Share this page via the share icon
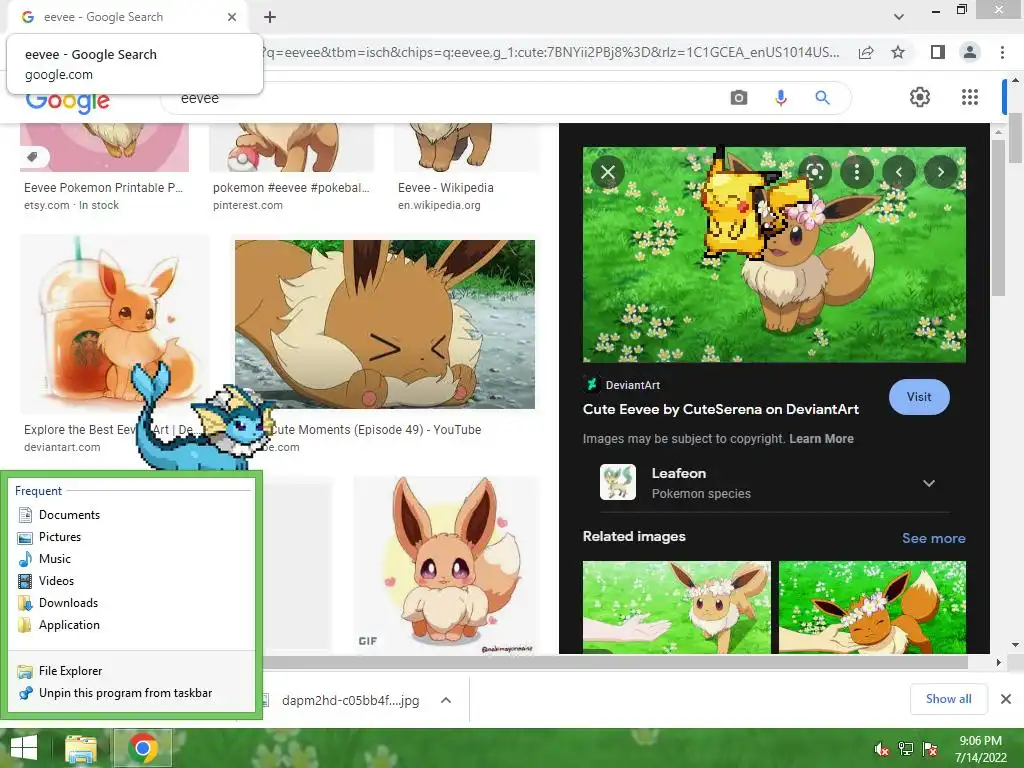Screen dimensions: 1024x768 tap(866, 52)
